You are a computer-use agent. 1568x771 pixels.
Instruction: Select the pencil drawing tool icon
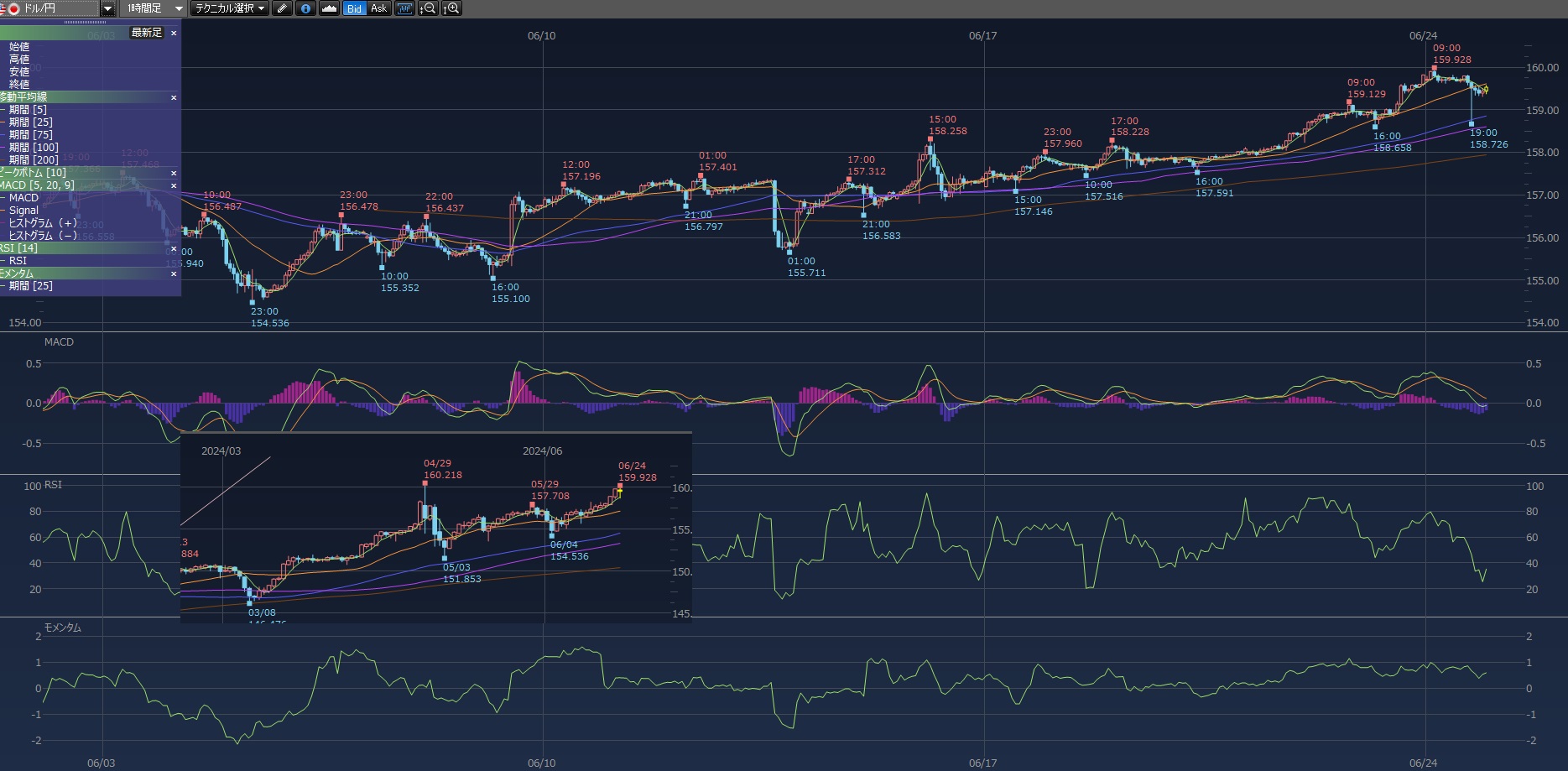point(282,8)
